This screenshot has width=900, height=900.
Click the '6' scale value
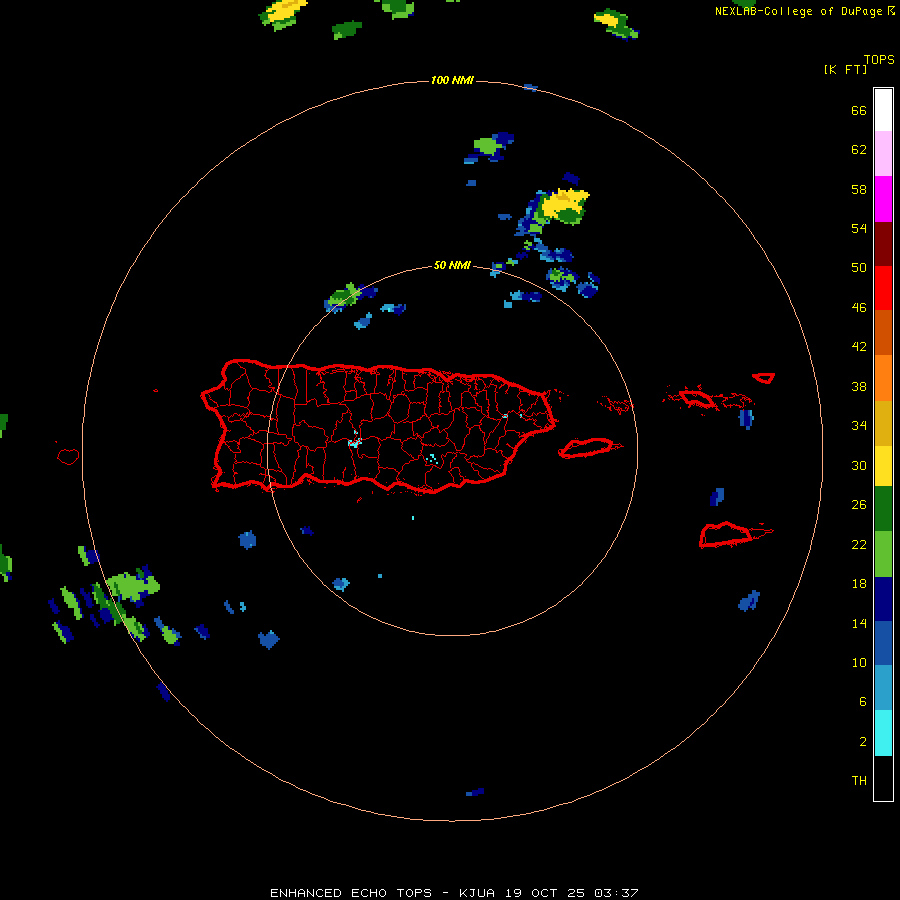tap(863, 701)
